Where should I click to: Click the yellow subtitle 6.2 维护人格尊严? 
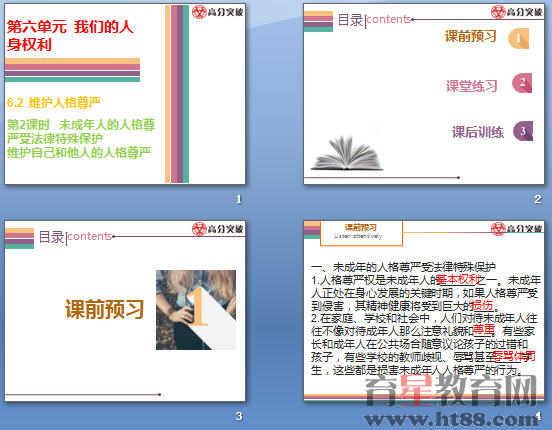[54, 102]
